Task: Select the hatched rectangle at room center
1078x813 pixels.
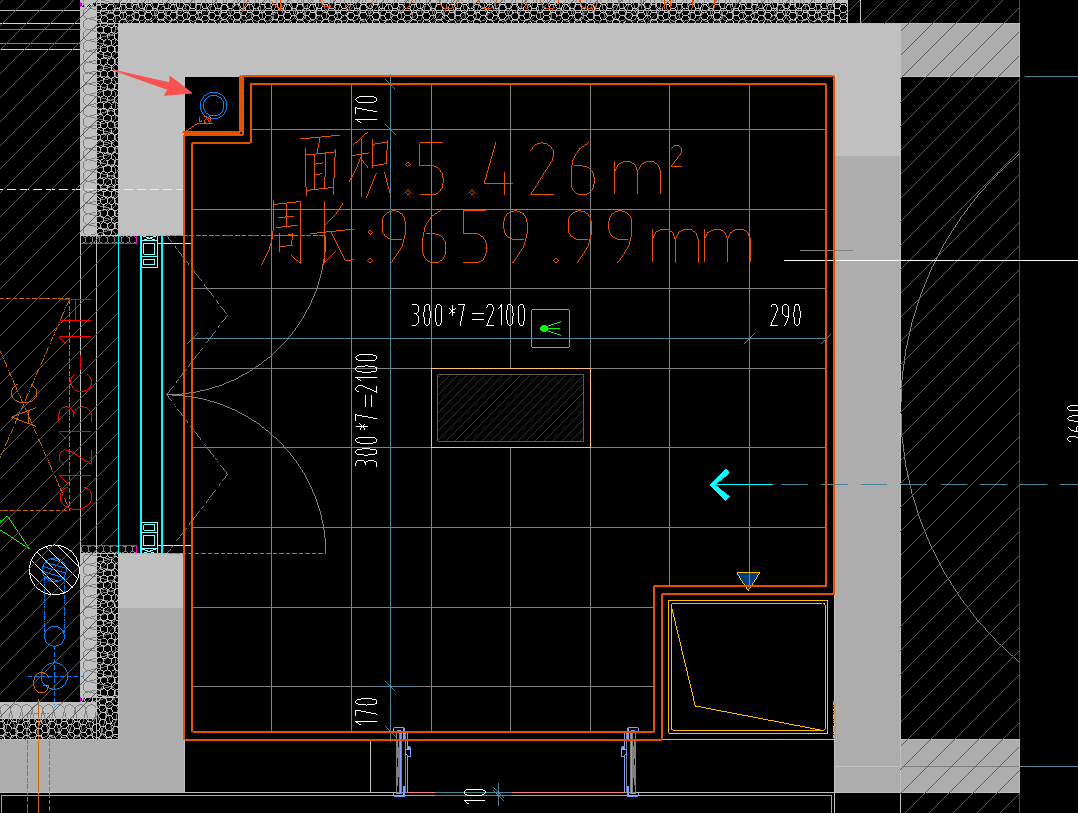Action: (x=511, y=408)
